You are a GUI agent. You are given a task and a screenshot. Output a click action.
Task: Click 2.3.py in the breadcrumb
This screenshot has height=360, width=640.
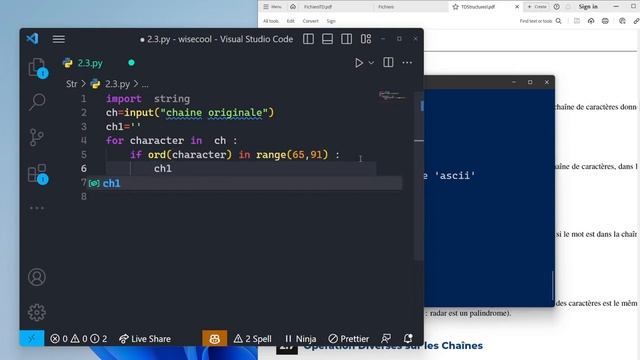click(117, 84)
